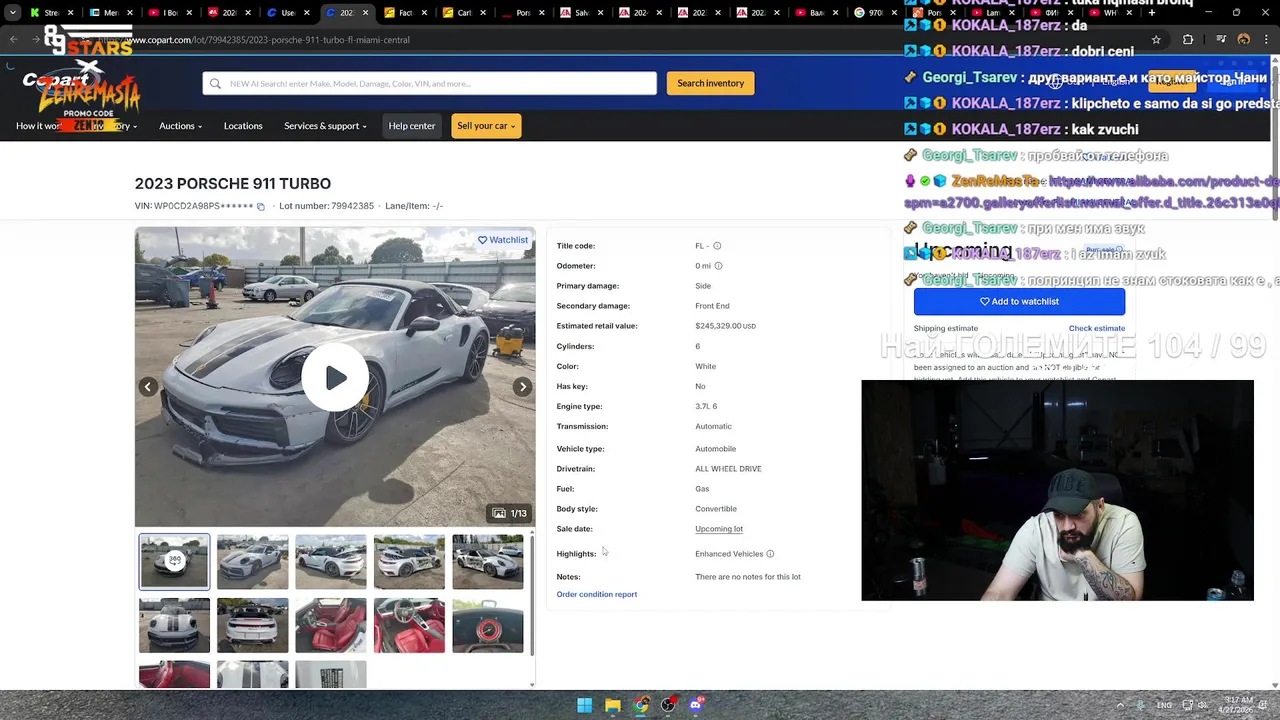Open volume control in system tray
The width and height of the screenshot is (1280, 720).
coord(1203,705)
